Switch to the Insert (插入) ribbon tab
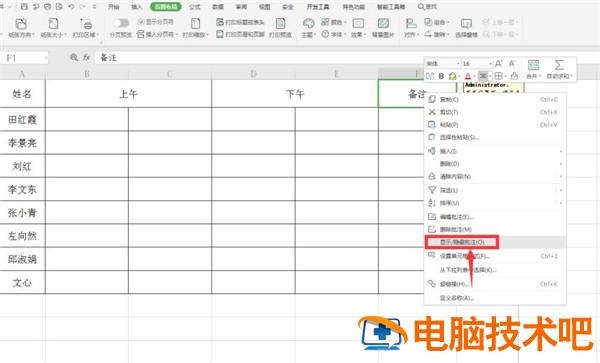Image resolution: width=600 pixels, height=363 pixels. point(137,7)
